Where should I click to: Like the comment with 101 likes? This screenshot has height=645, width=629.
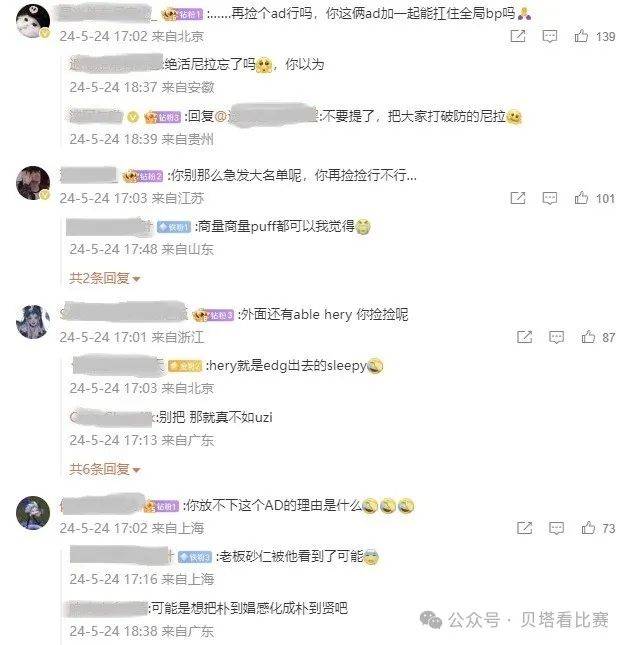pyautogui.click(x=581, y=198)
